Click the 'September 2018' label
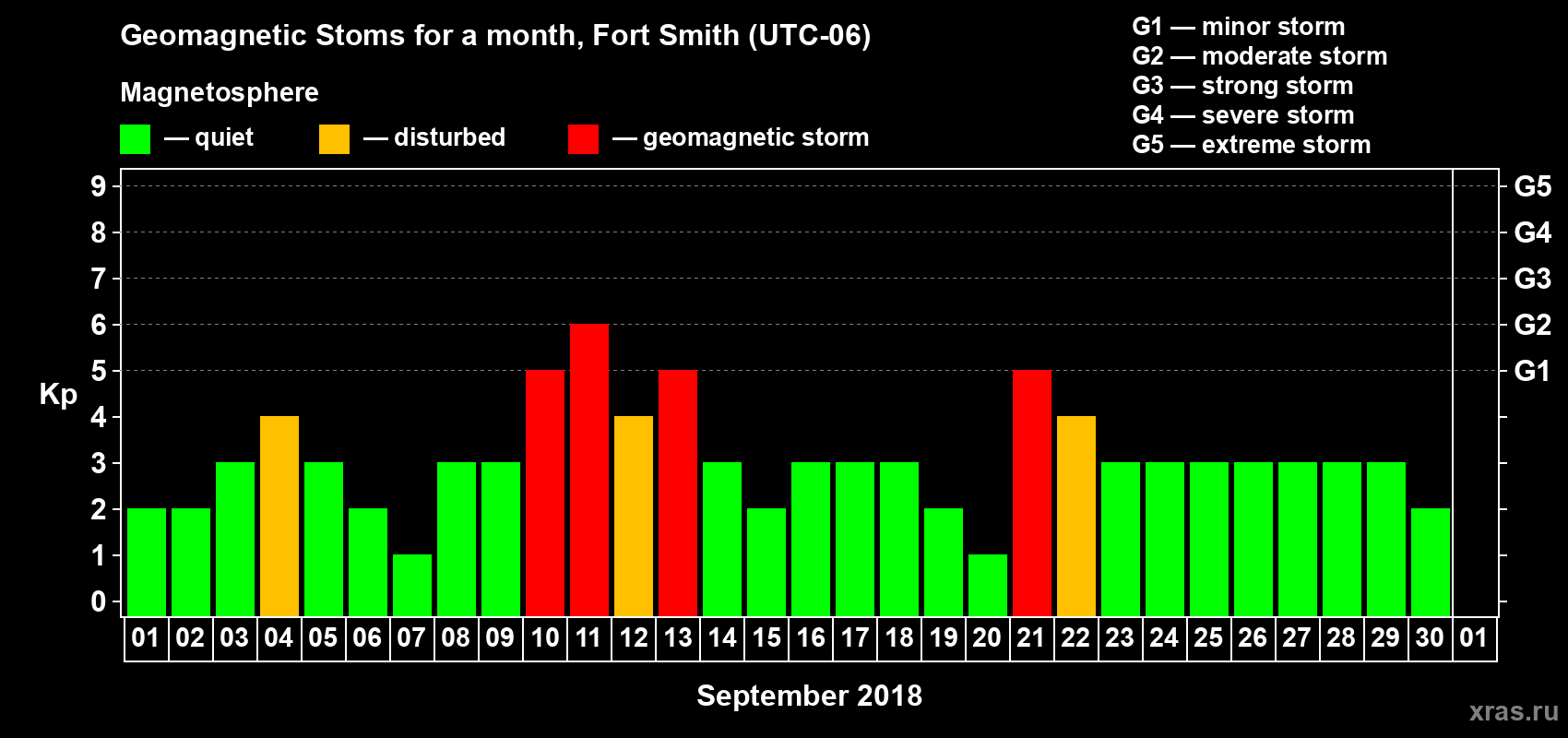The image size is (1568, 738). pyautogui.click(x=809, y=696)
